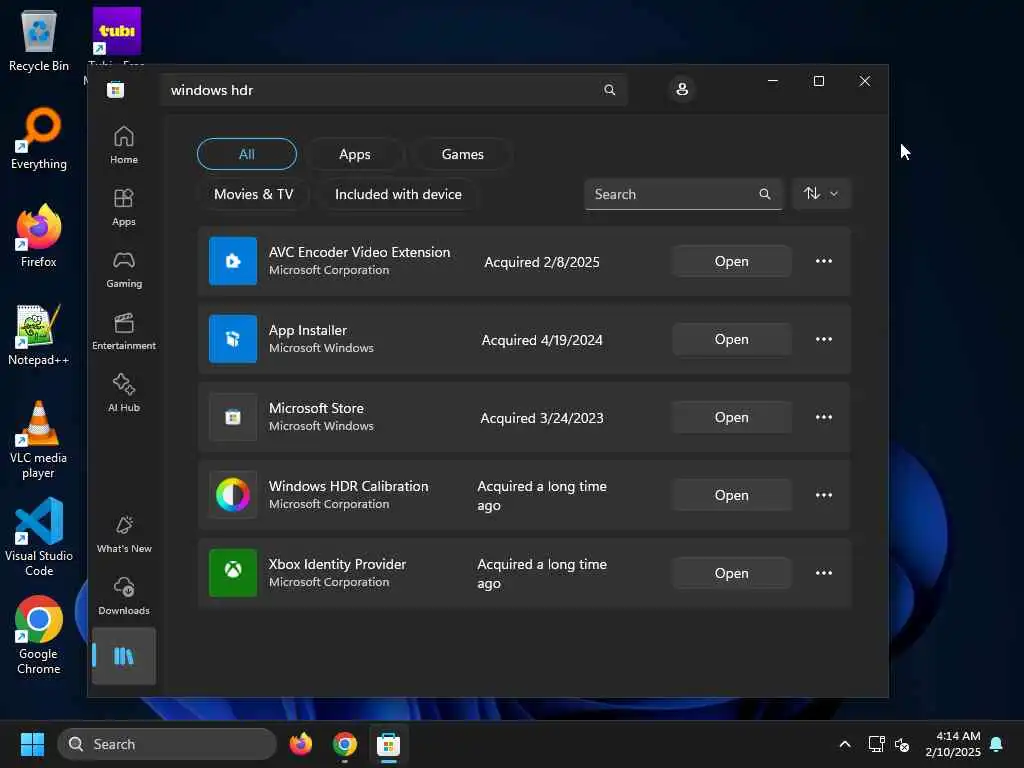Image resolution: width=1024 pixels, height=768 pixels.
Task: Click the magnifier in top search bar
Action: pos(609,89)
